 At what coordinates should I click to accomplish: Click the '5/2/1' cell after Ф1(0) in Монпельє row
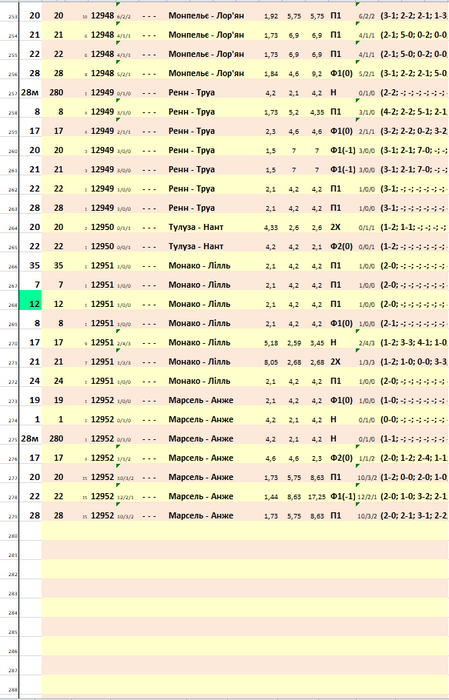[x=367, y=74]
